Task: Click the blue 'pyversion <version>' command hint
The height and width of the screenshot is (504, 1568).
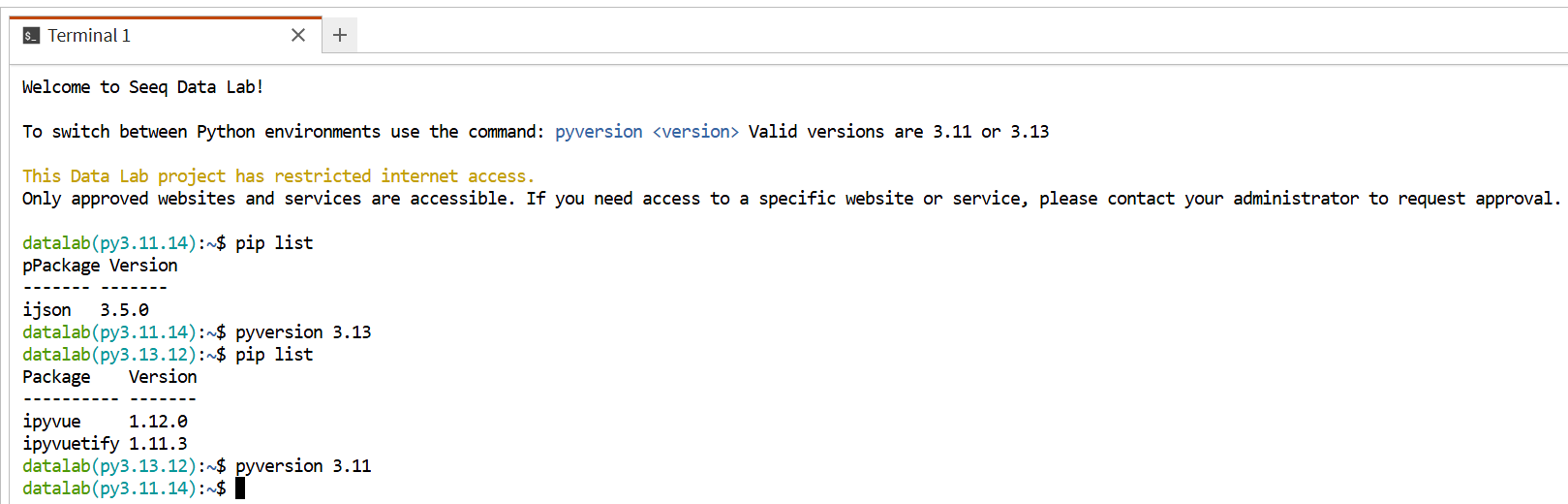Action: point(646,132)
